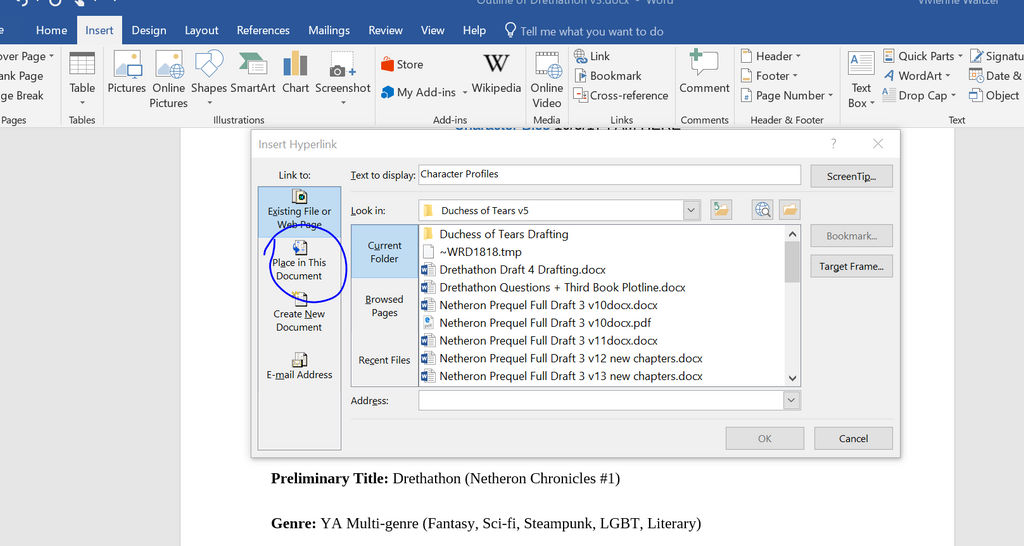Open the Mailings tab

[x=329, y=30]
